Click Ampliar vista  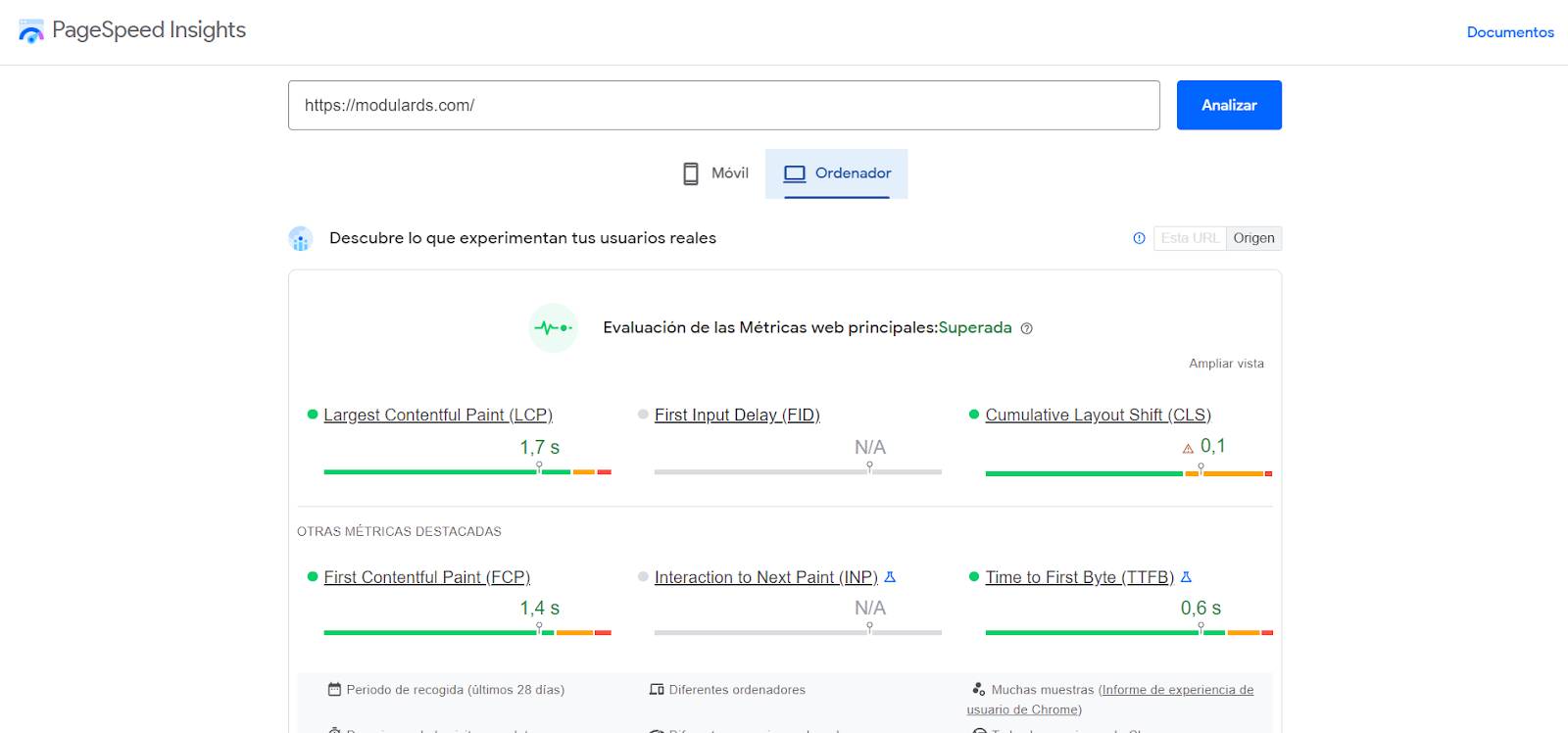[x=1226, y=364]
